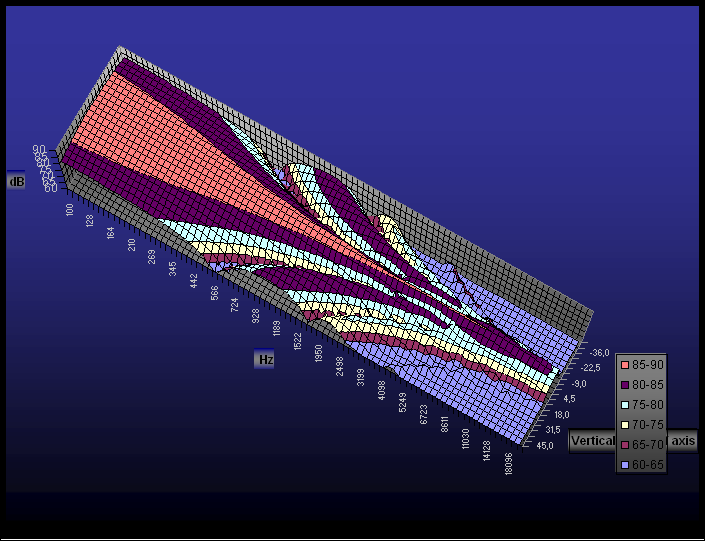Click the 70-75 legend color swatch
The width and height of the screenshot is (705, 541).
pos(625,425)
